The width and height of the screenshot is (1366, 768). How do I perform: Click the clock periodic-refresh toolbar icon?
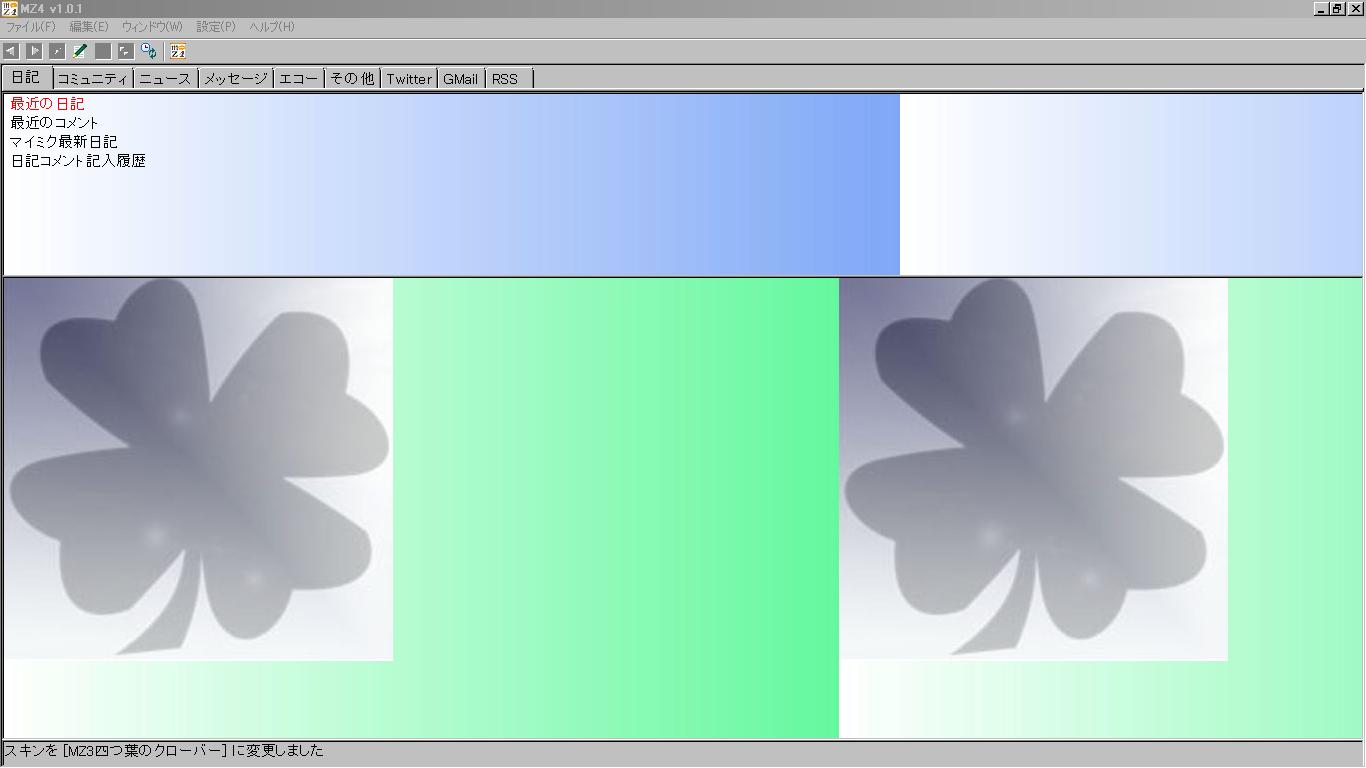(x=148, y=51)
